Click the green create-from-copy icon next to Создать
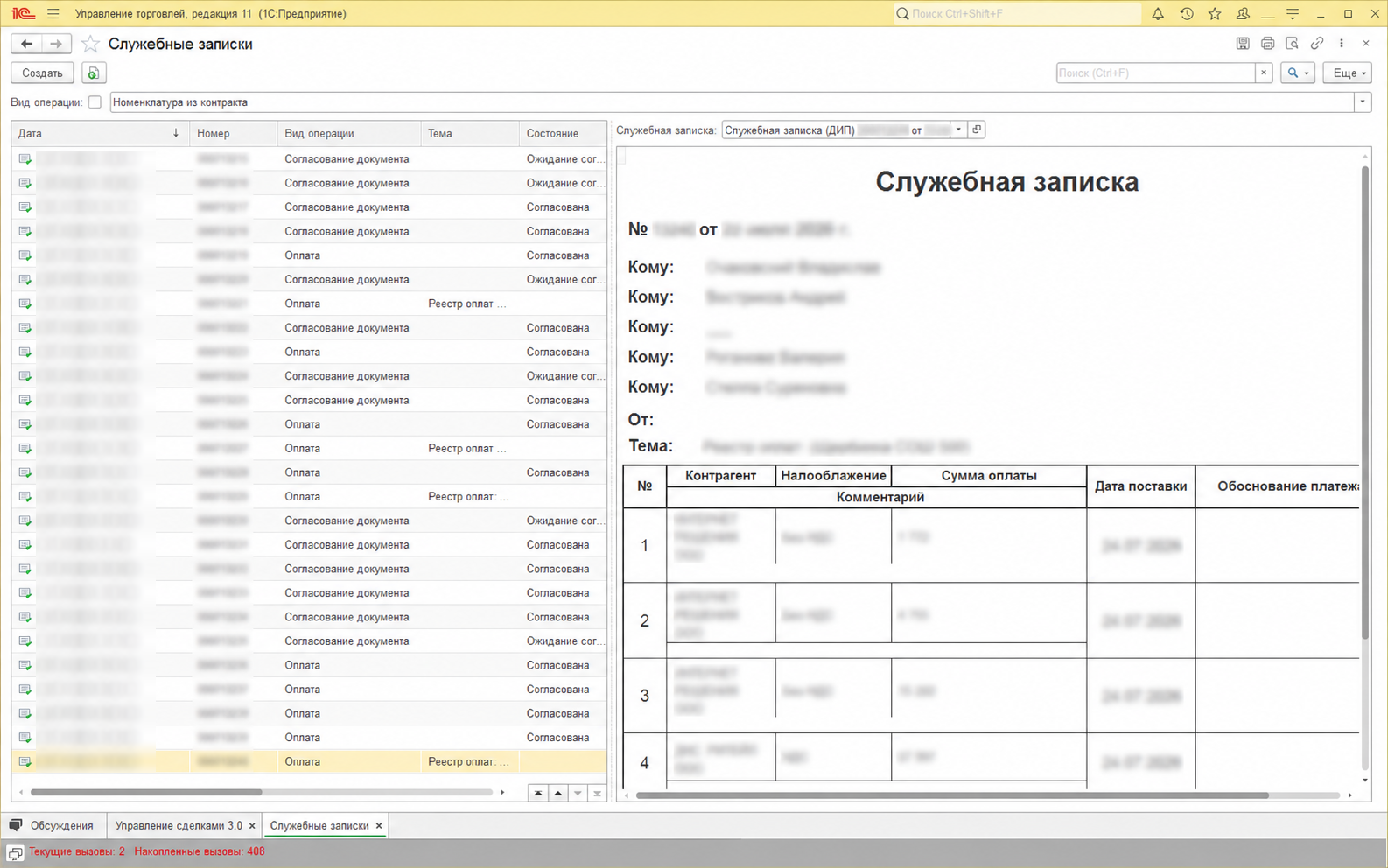This screenshot has height=868, width=1388. (94, 73)
